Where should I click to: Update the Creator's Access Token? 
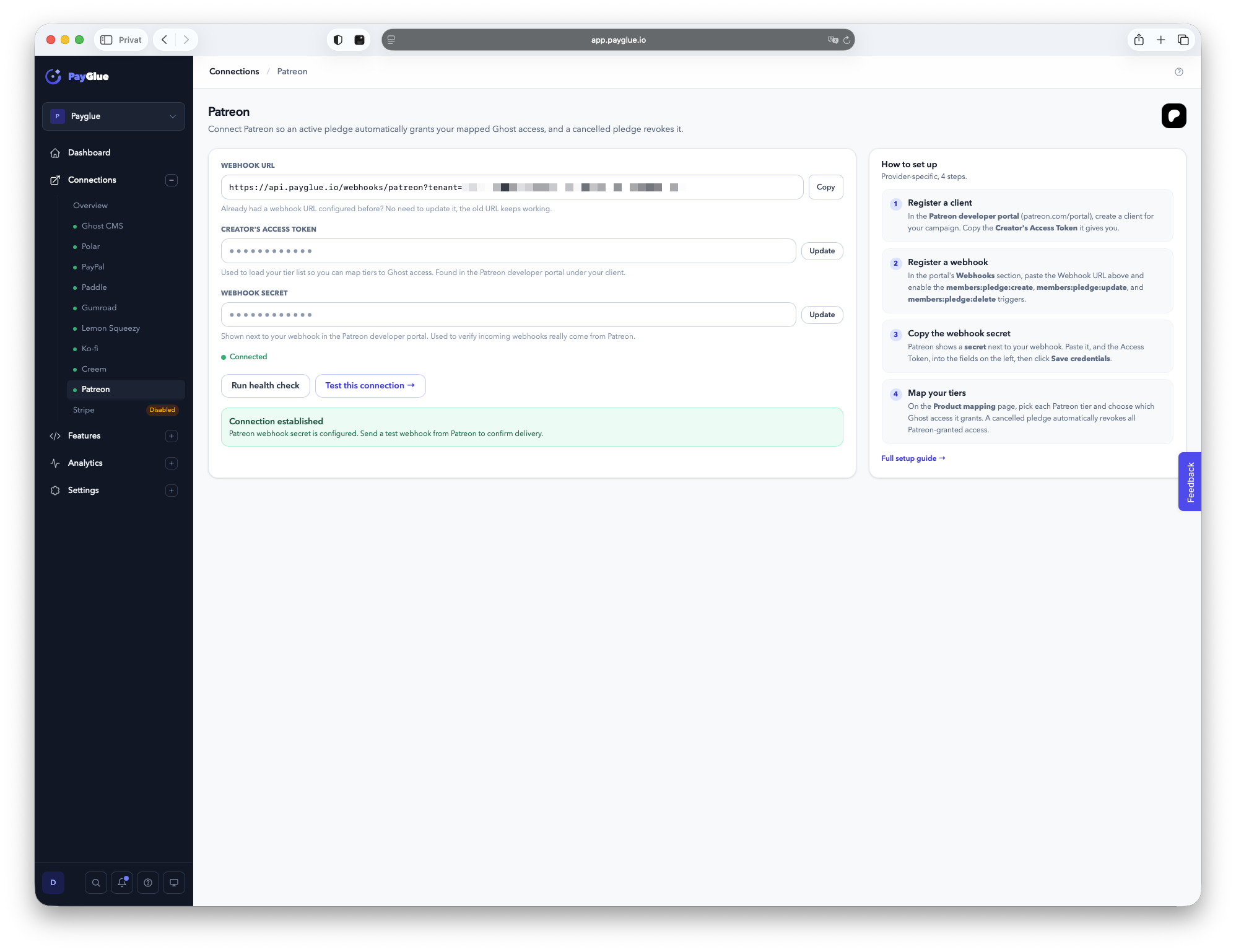(822, 251)
